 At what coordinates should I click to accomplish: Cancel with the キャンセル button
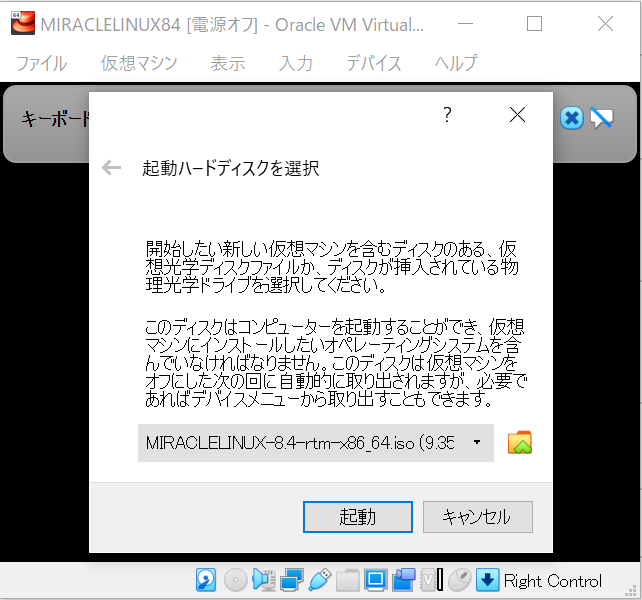477,517
